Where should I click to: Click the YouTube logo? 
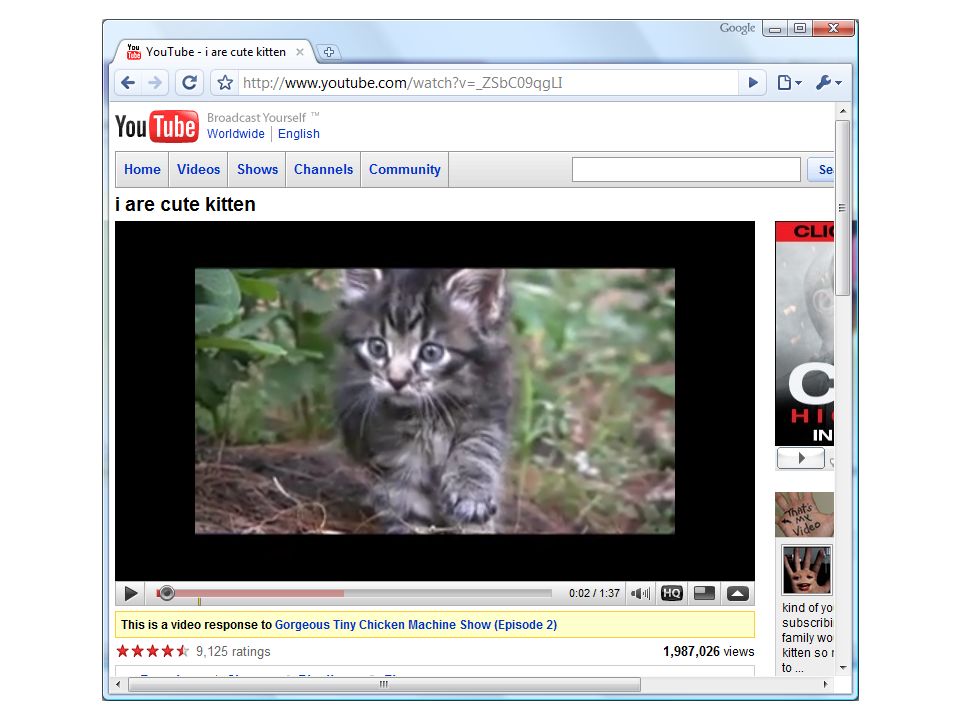[157, 126]
